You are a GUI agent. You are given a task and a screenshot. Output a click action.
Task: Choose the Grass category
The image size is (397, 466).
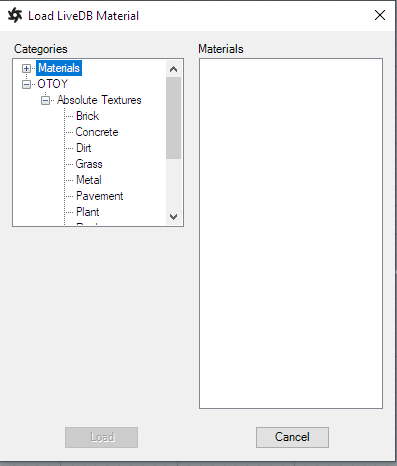[89, 164]
